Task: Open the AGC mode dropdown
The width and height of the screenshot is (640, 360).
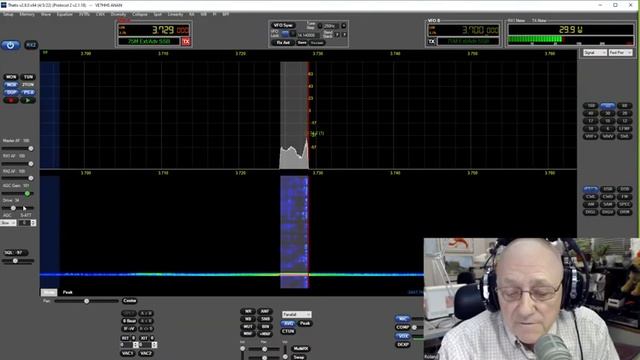Action: pyautogui.click(x=8, y=223)
